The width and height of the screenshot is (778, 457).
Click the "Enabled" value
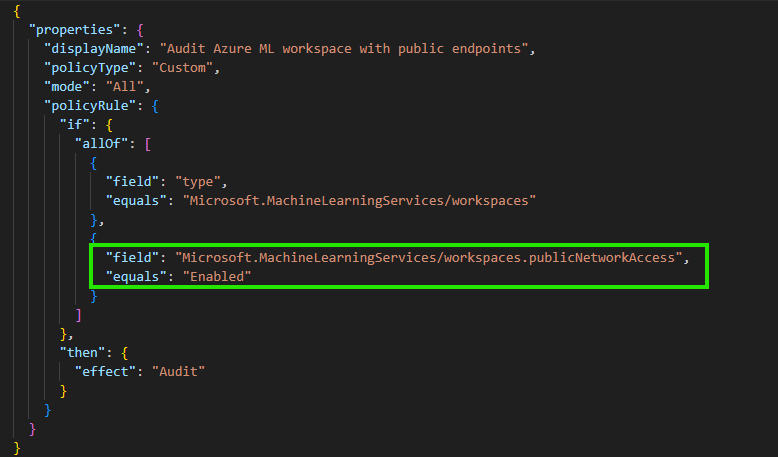pos(217,276)
